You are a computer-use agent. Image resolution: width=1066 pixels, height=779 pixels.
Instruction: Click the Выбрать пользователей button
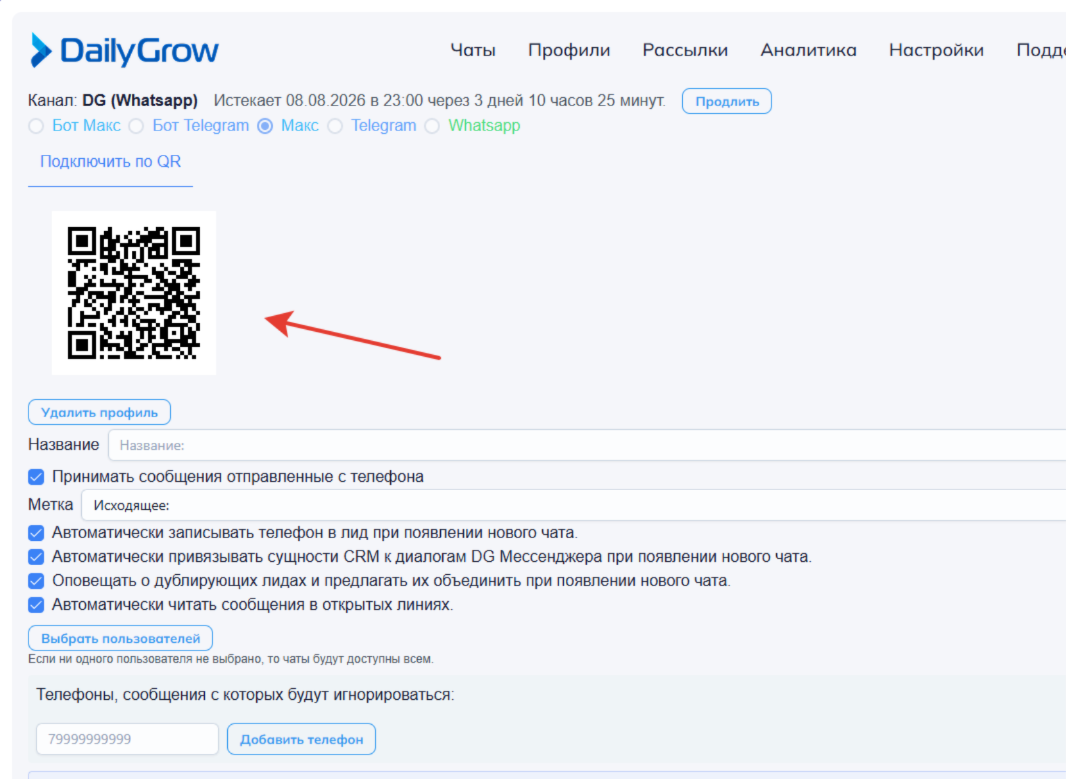pyautogui.click(x=120, y=638)
